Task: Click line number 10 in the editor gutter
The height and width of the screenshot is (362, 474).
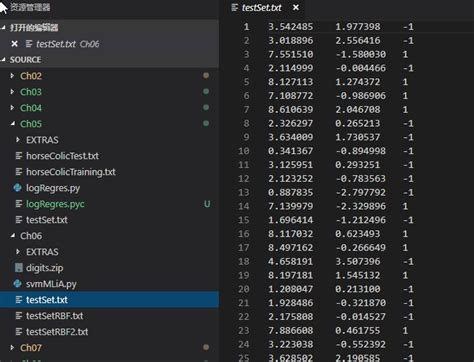Action: click(x=244, y=151)
